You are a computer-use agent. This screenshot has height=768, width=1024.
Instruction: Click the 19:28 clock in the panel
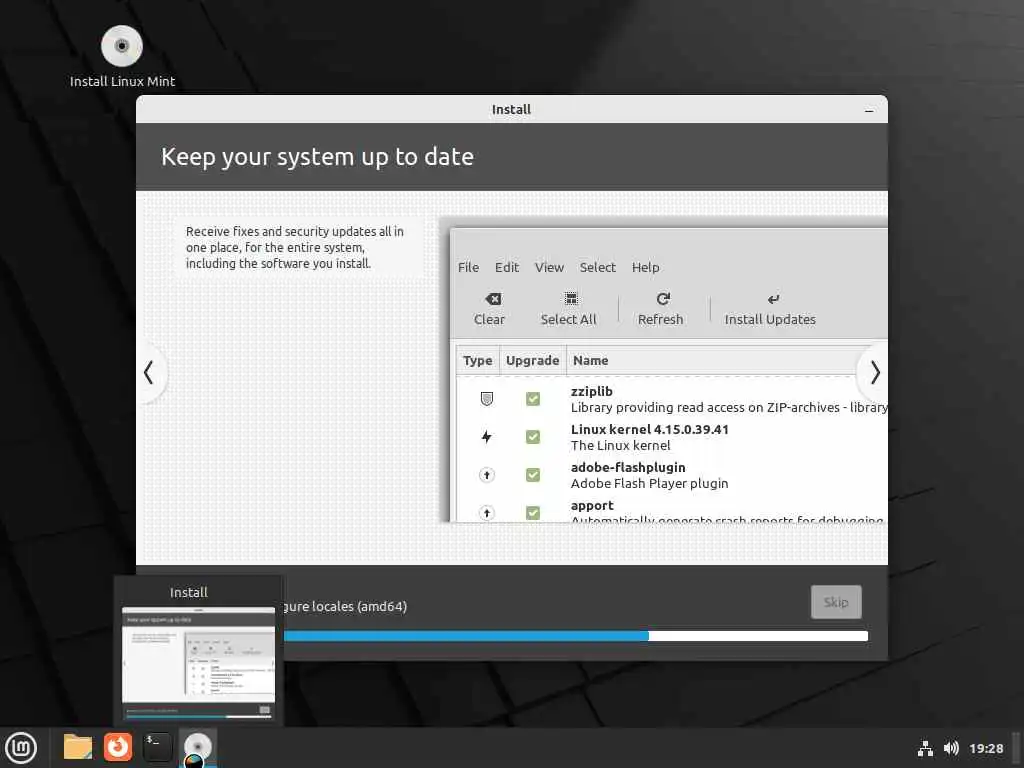pyautogui.click(x=986, y=748)
